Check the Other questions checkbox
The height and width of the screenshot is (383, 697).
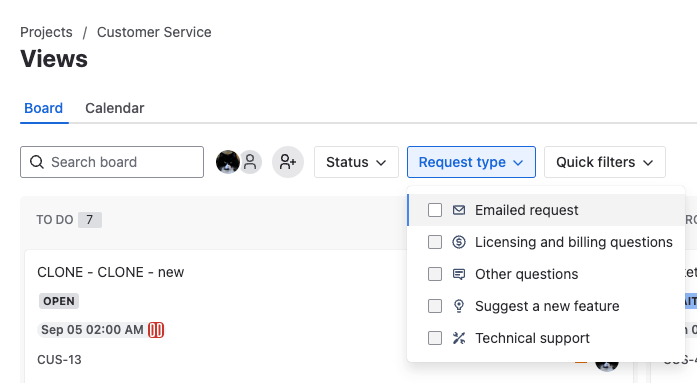[435, 274]
